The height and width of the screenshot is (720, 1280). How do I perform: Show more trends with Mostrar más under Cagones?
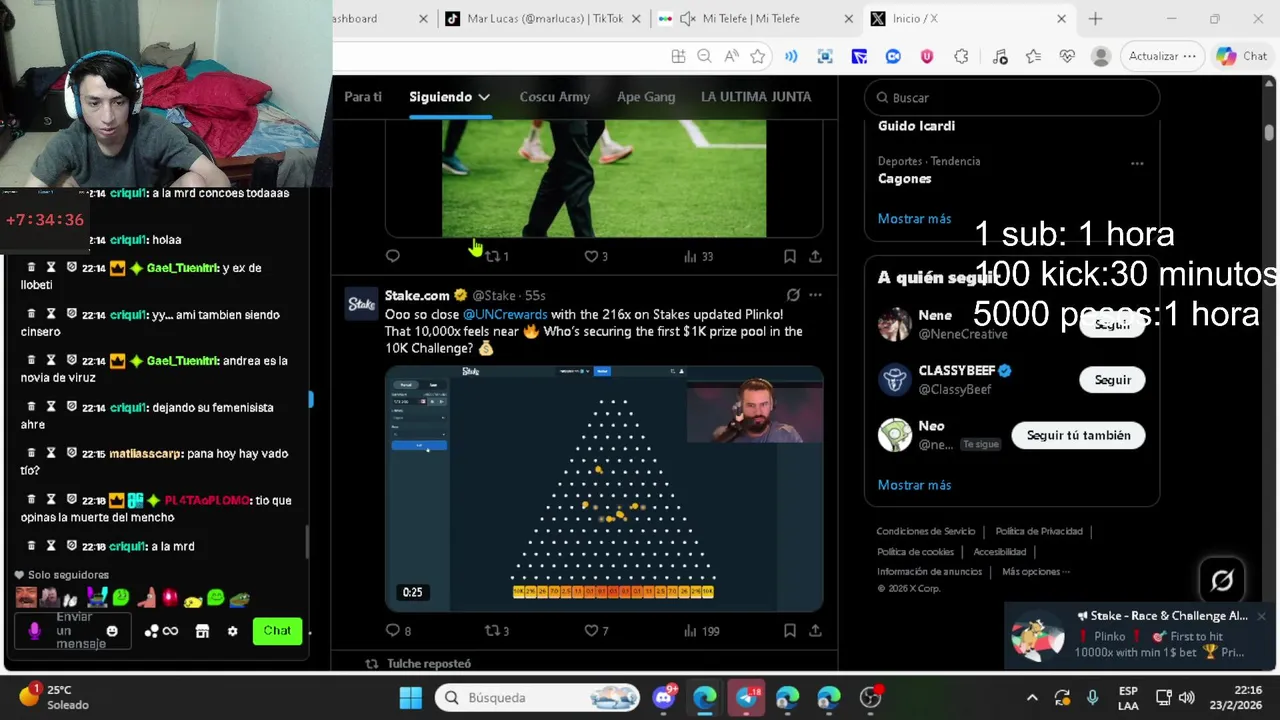pyautogui.click(x=914, y=218)
